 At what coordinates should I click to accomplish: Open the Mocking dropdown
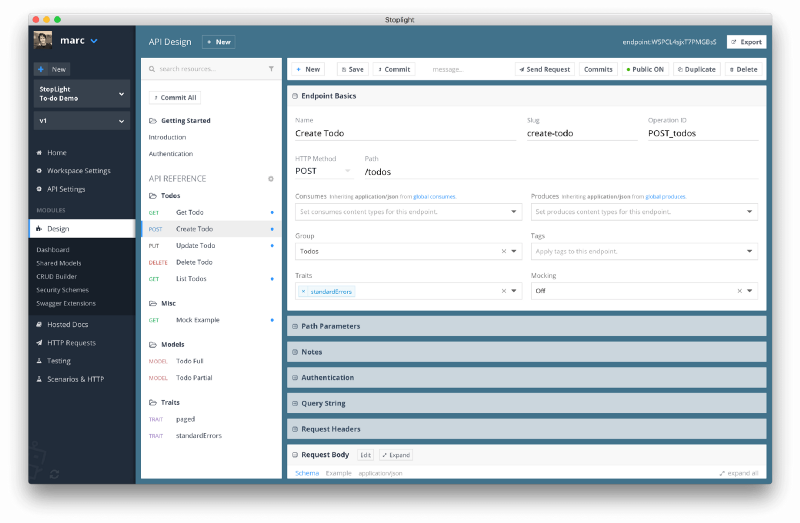(751, 291)
